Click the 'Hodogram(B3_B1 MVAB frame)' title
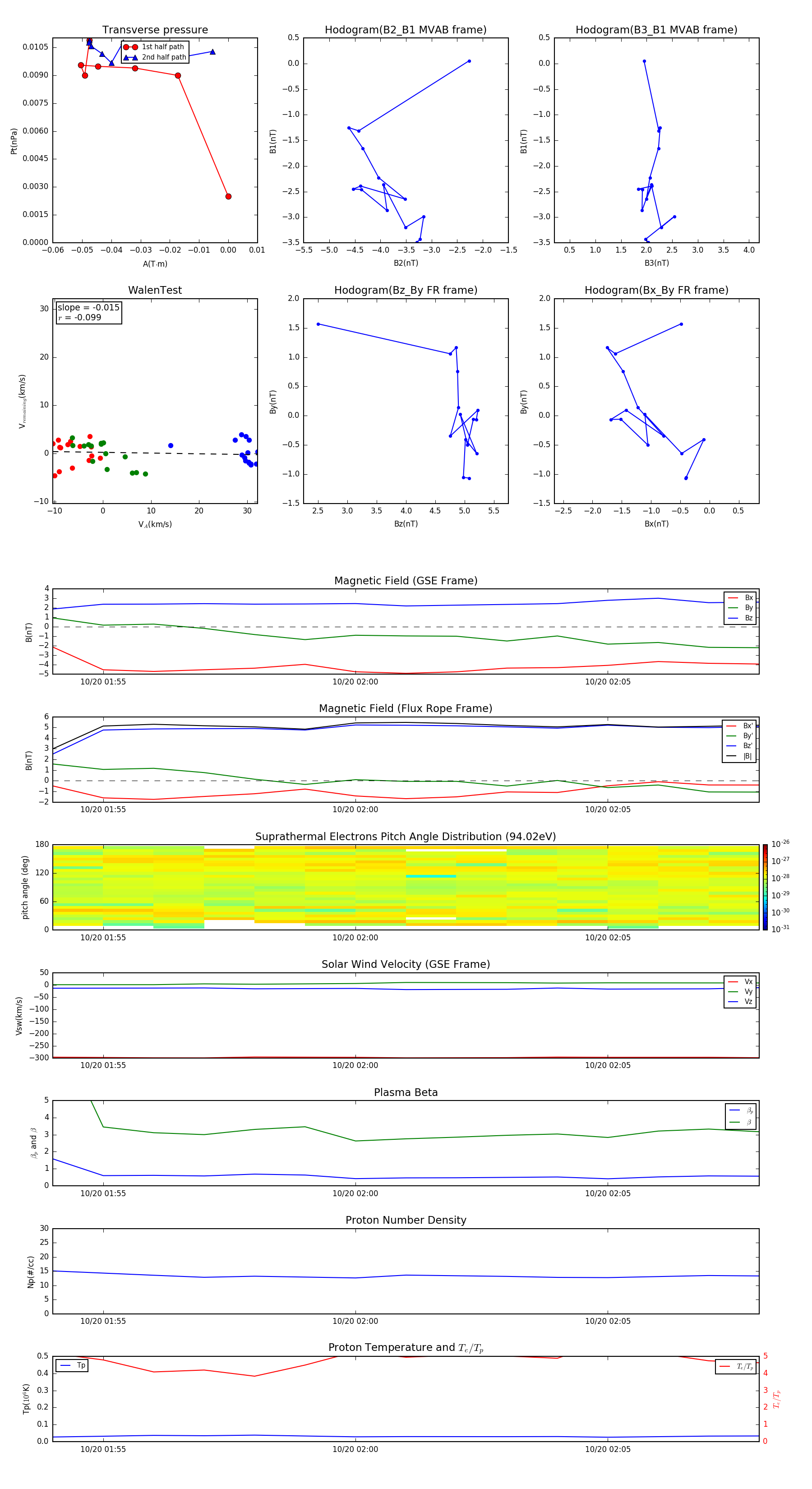Screen dimensions: 812x1489 tap(656, 30)
